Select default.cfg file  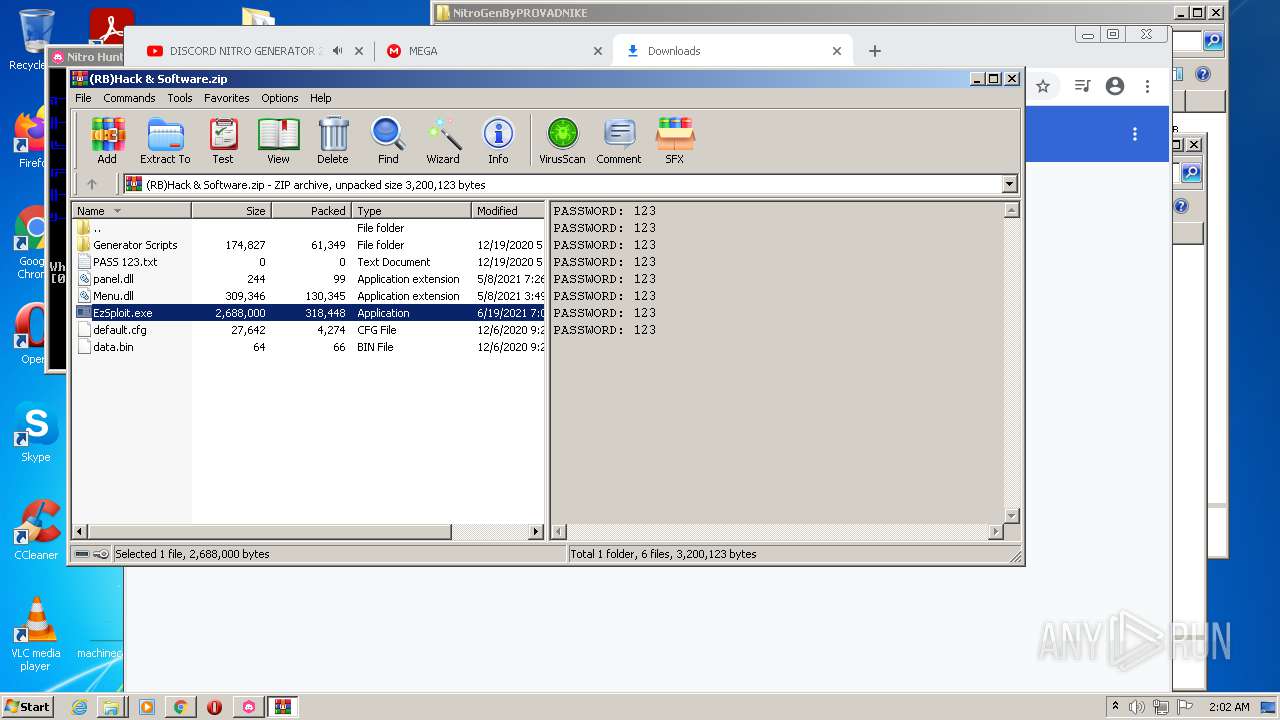click(x=309, y=330)
